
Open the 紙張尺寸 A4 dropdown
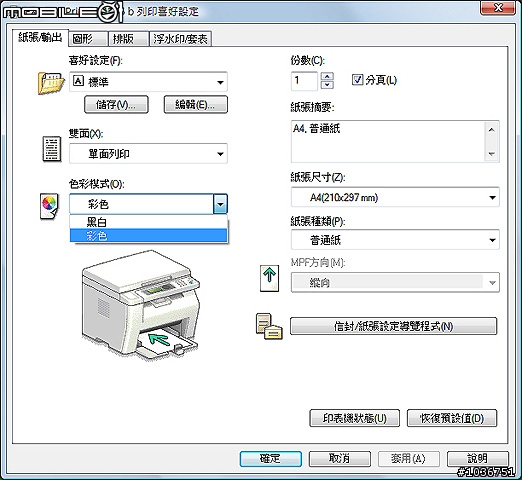(395, 197)
